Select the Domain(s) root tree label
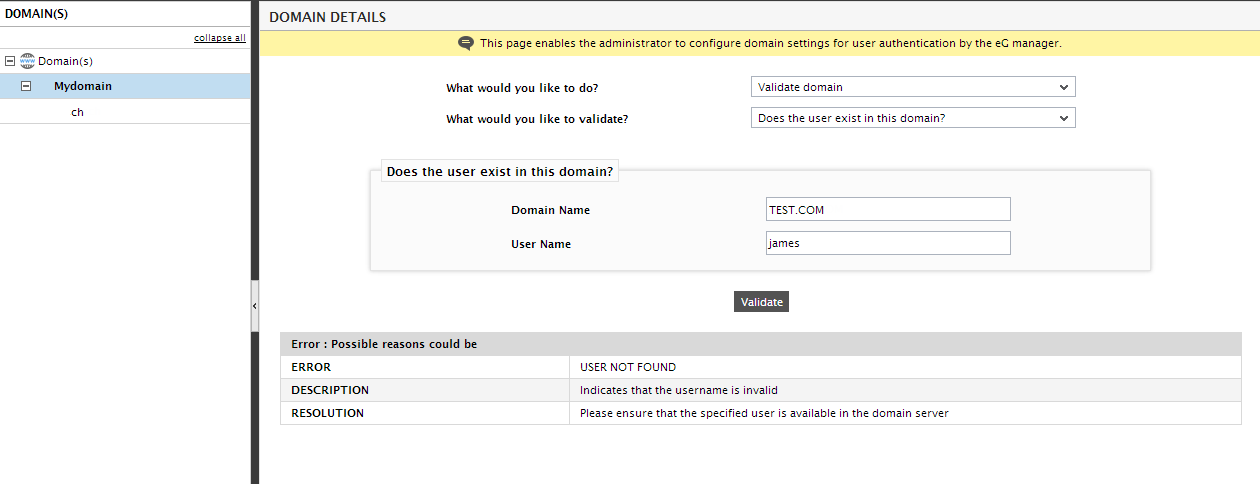The width and height of the screenshot is (1260, 484). tap(65, 61)
